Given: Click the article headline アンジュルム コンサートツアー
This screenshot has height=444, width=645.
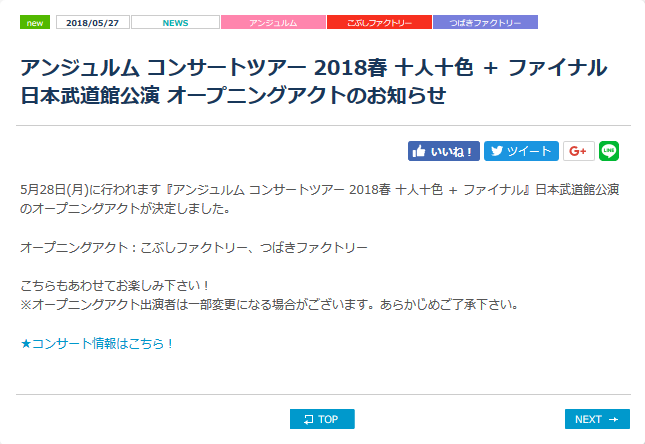Looking at the screenshot, I should (313, 81).
